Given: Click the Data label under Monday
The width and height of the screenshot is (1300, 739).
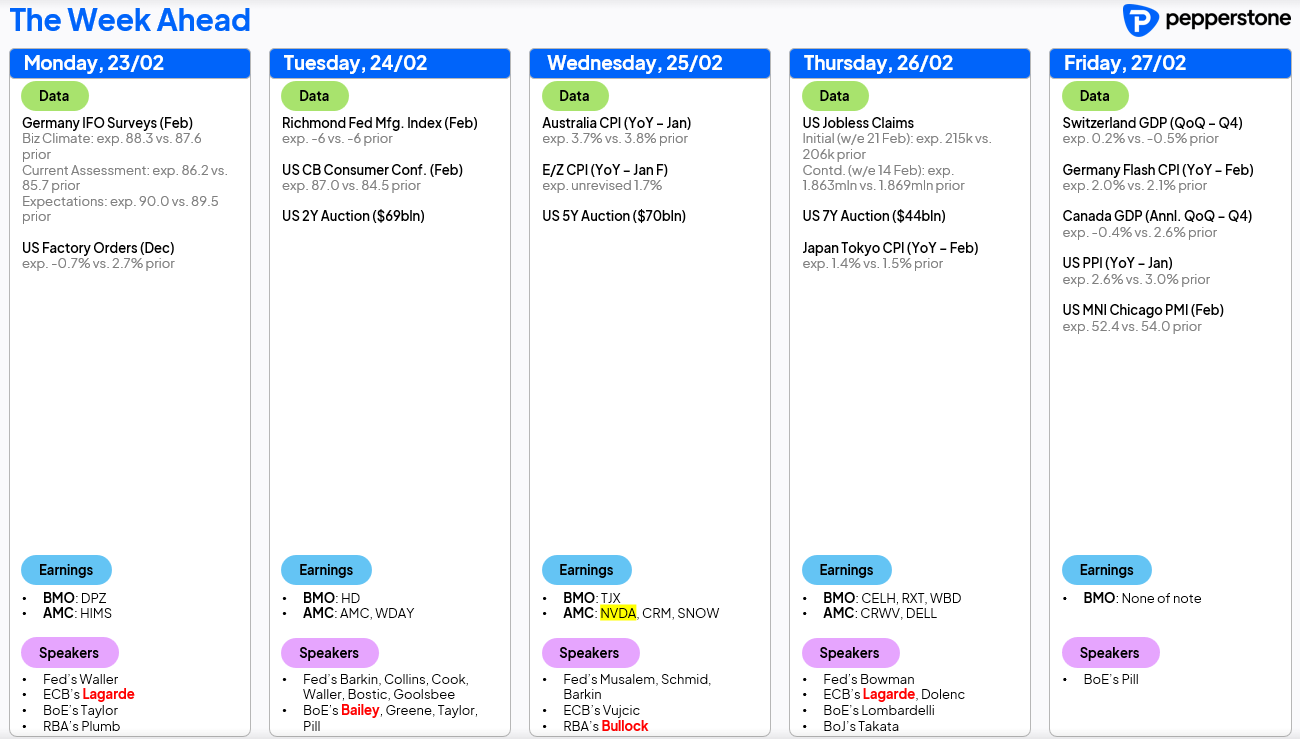Looking at the screenshot, I should point(54,96).
